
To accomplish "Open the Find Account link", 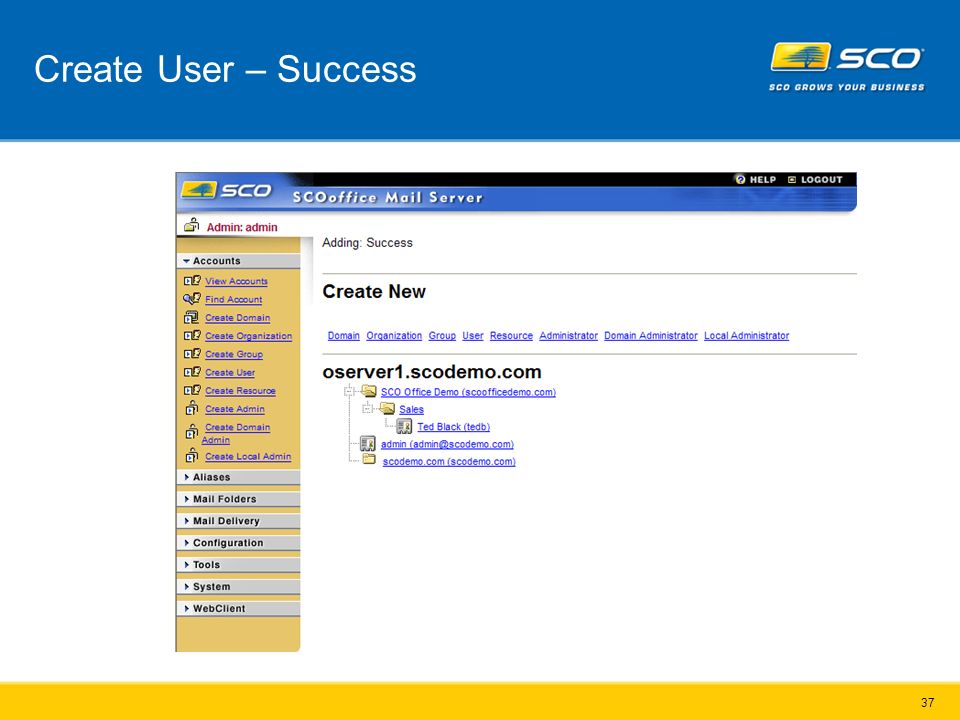I will (x=233, y=299).
